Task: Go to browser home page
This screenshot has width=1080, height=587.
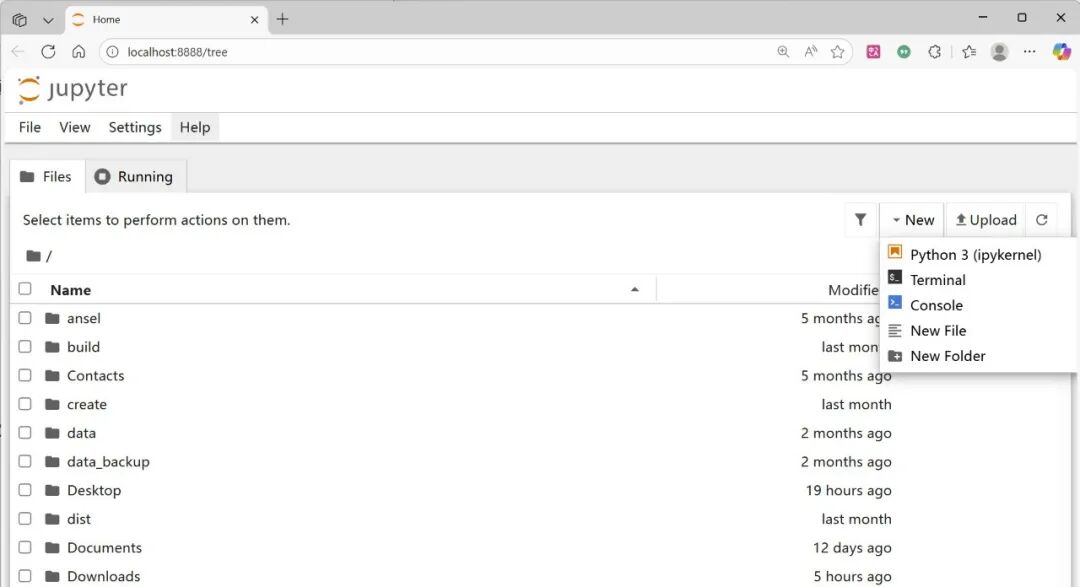Action: (79, 52)
